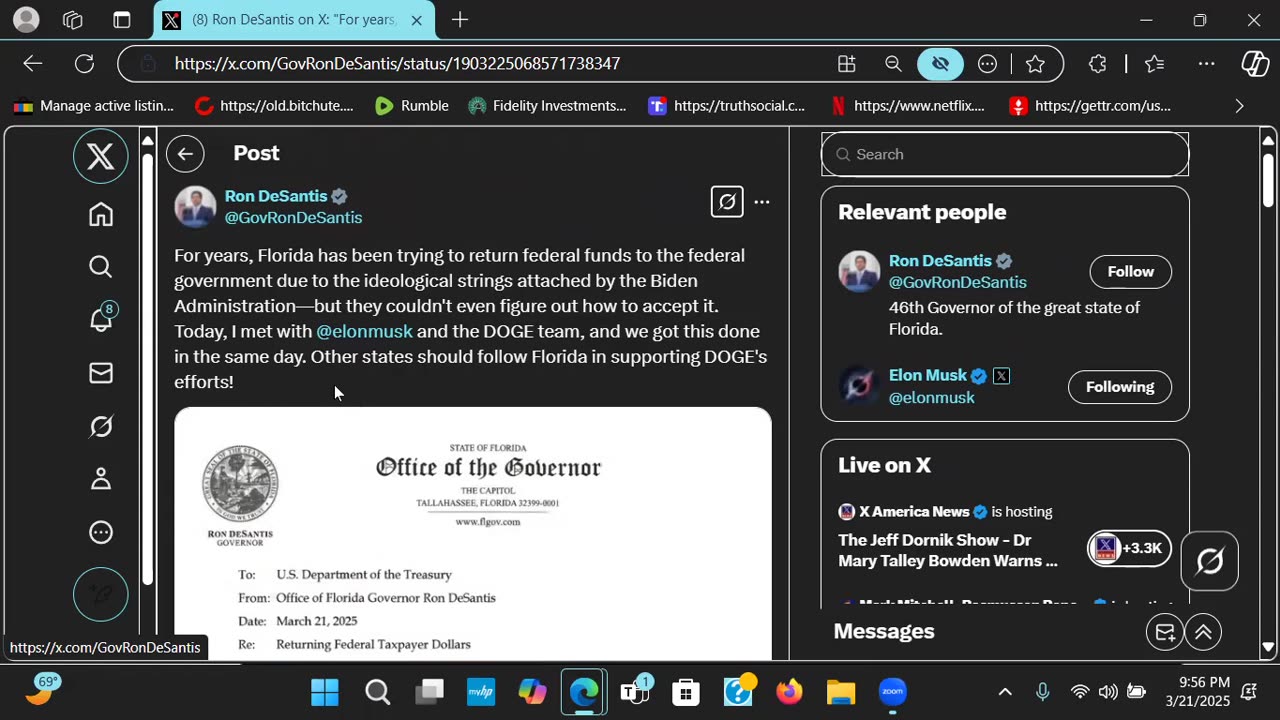Open the Favorites list icon

1155,64
